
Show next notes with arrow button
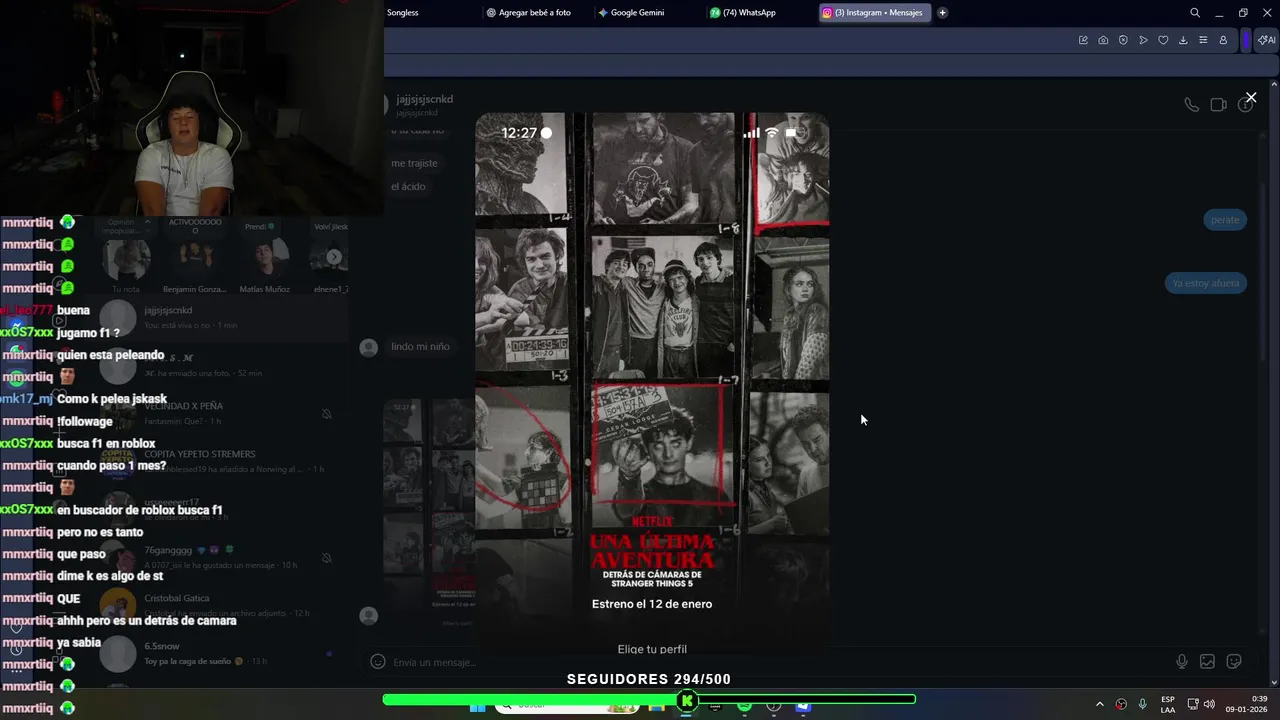tap(334, 257)
